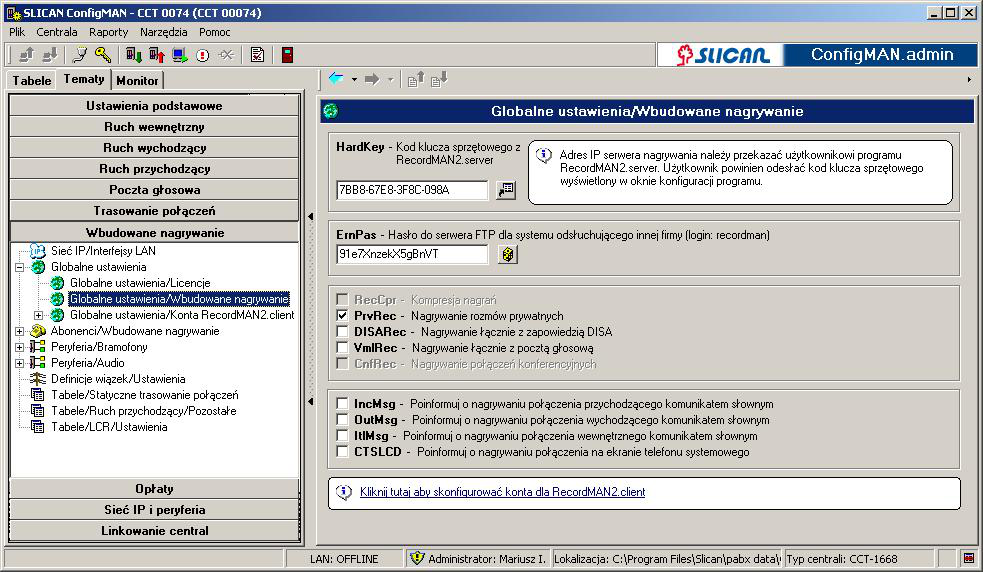The width and height of the screenshot is (983, 572).
Task: Open the Plik menu
Action: coord(17,32)
